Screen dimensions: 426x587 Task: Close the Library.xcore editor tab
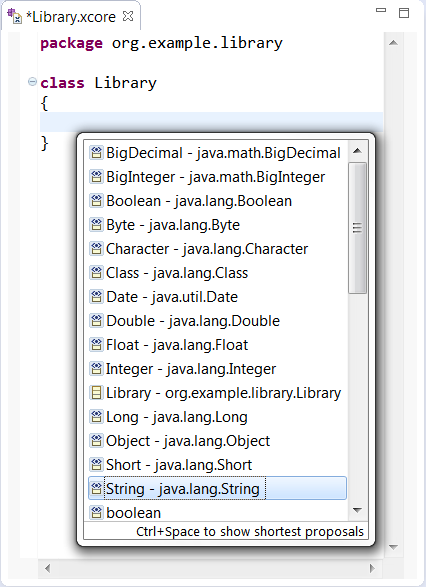(x=128, y=16)
